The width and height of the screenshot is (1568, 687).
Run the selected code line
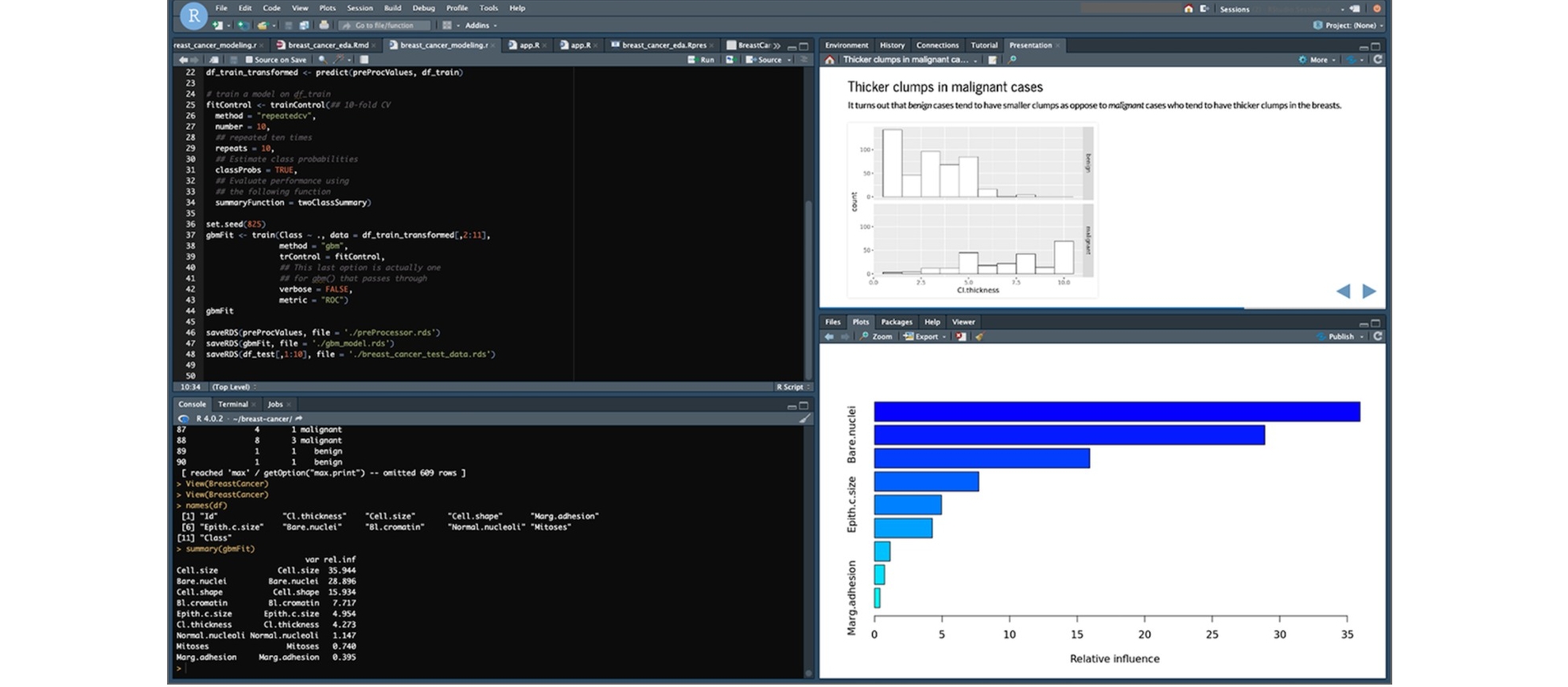click(x=702, y=60)
